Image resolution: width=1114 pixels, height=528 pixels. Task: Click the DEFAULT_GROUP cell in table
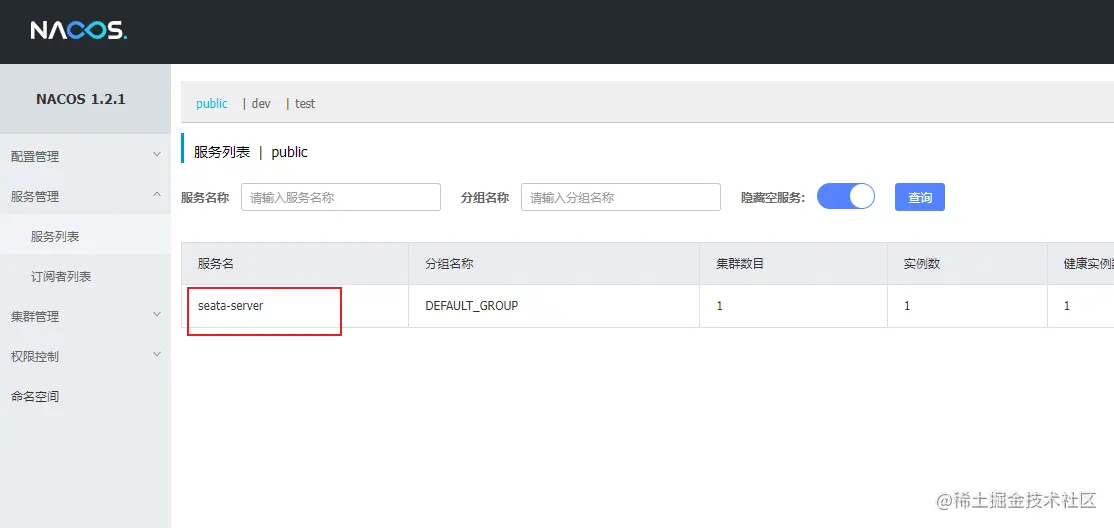472,306
